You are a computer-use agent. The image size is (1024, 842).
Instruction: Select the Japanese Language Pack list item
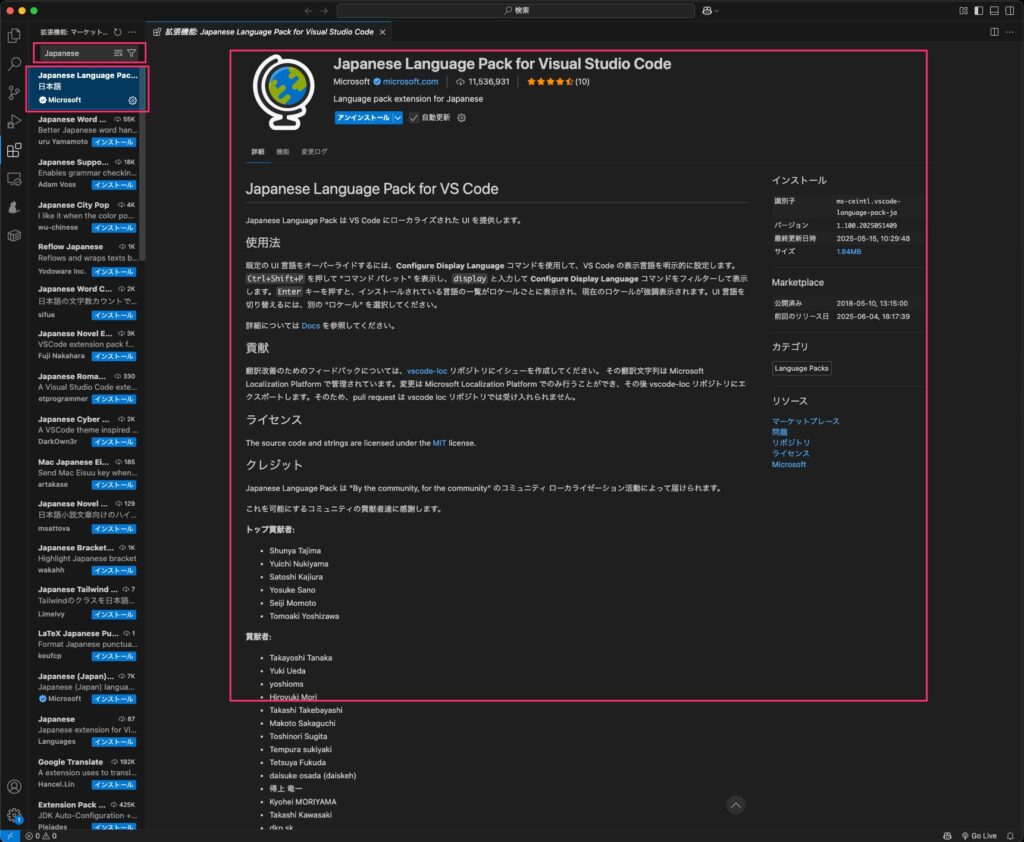(x=87, y=88)
